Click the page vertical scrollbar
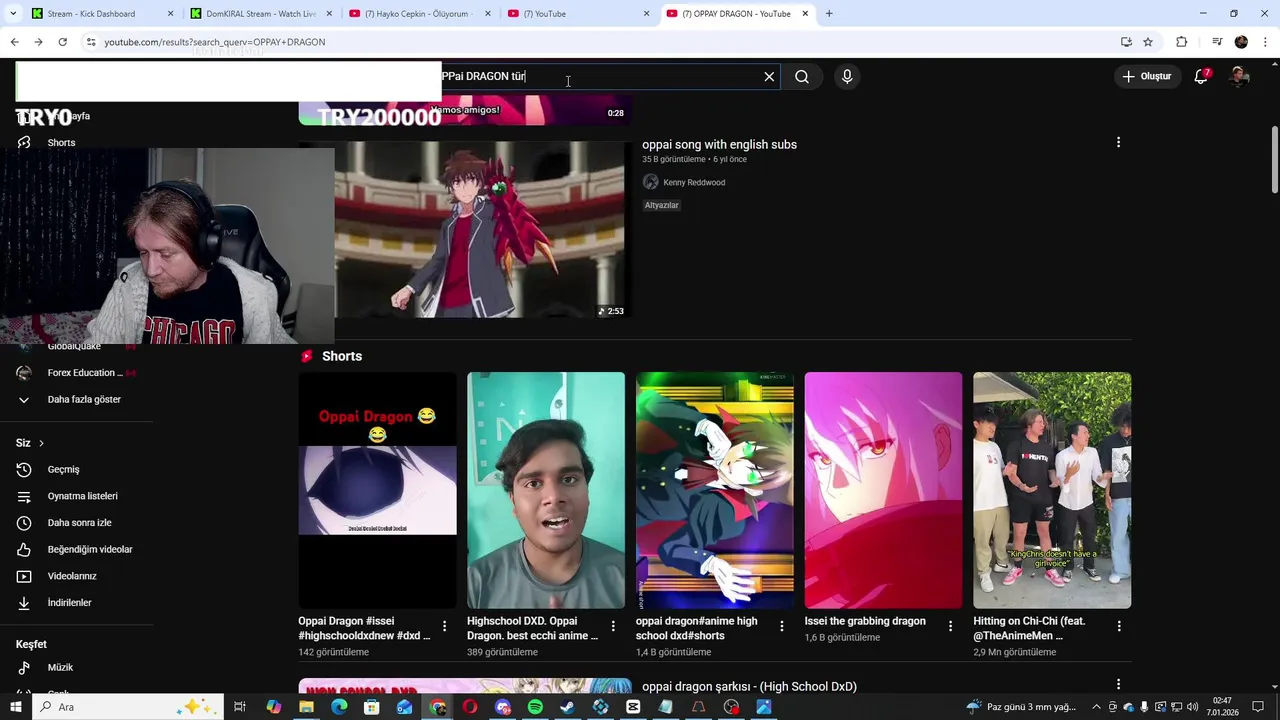This screenshot has height=720, width=1280. [x=1274, y=160]
